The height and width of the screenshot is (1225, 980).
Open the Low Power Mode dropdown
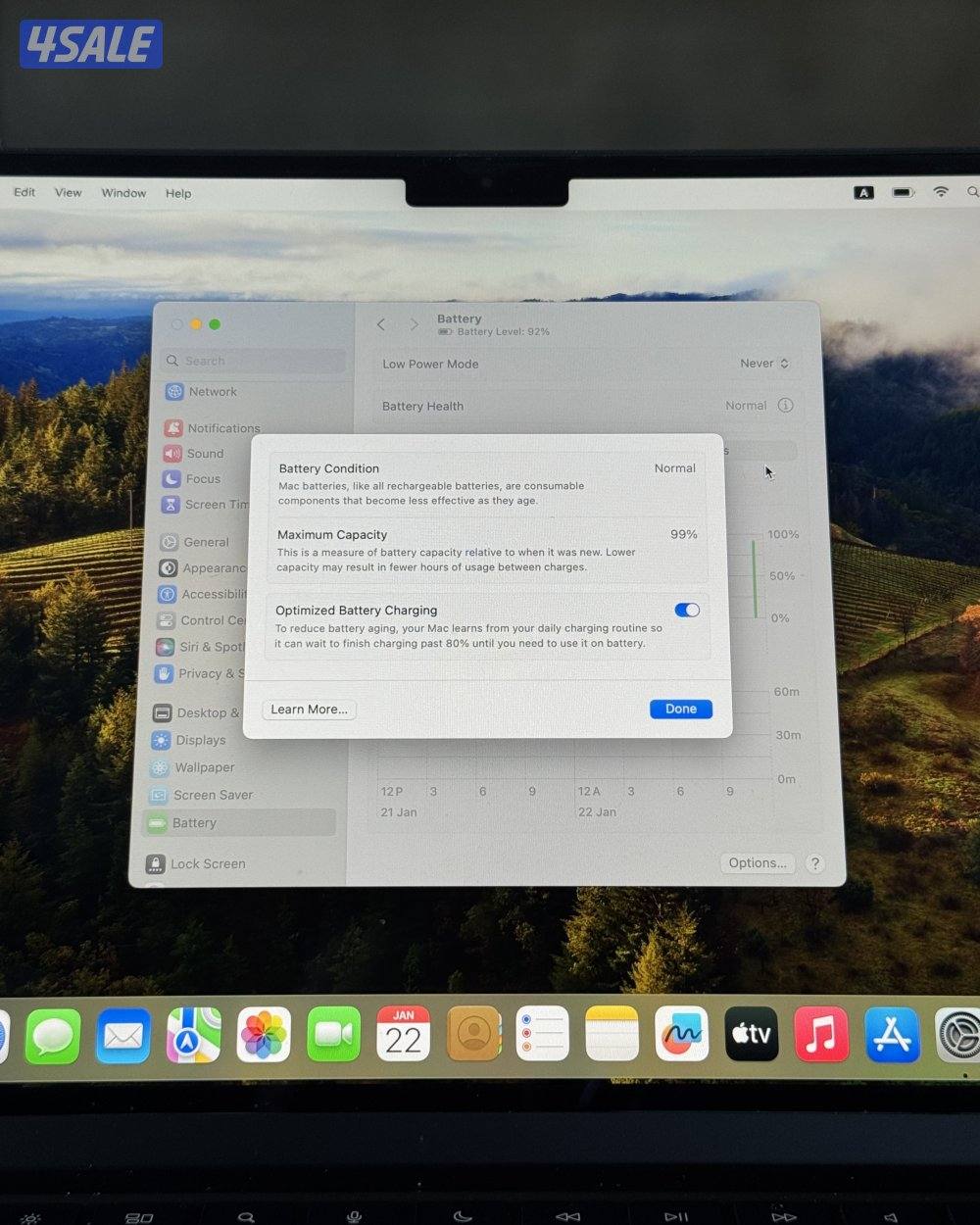pos(764,364)
